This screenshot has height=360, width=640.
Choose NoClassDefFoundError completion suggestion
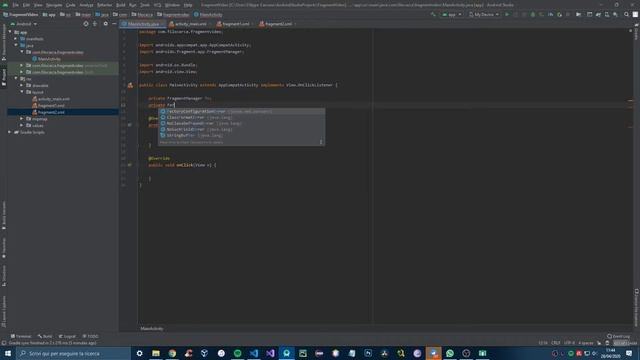(242, 123)
